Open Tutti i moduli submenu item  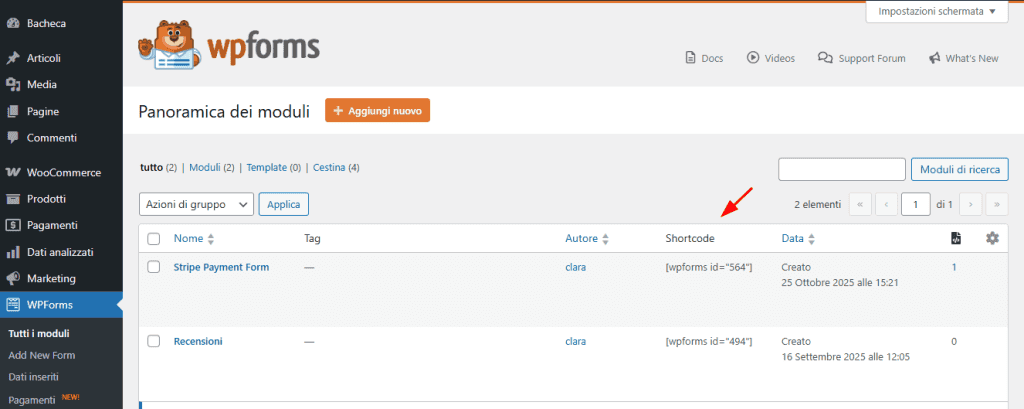[39, 334]
